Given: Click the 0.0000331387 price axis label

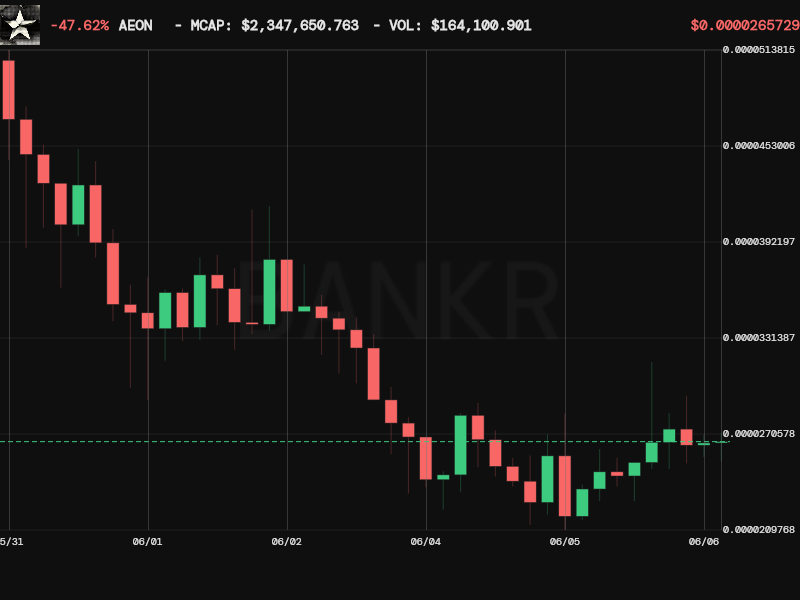Looking at the screenshot, I should tap(759, 338).
